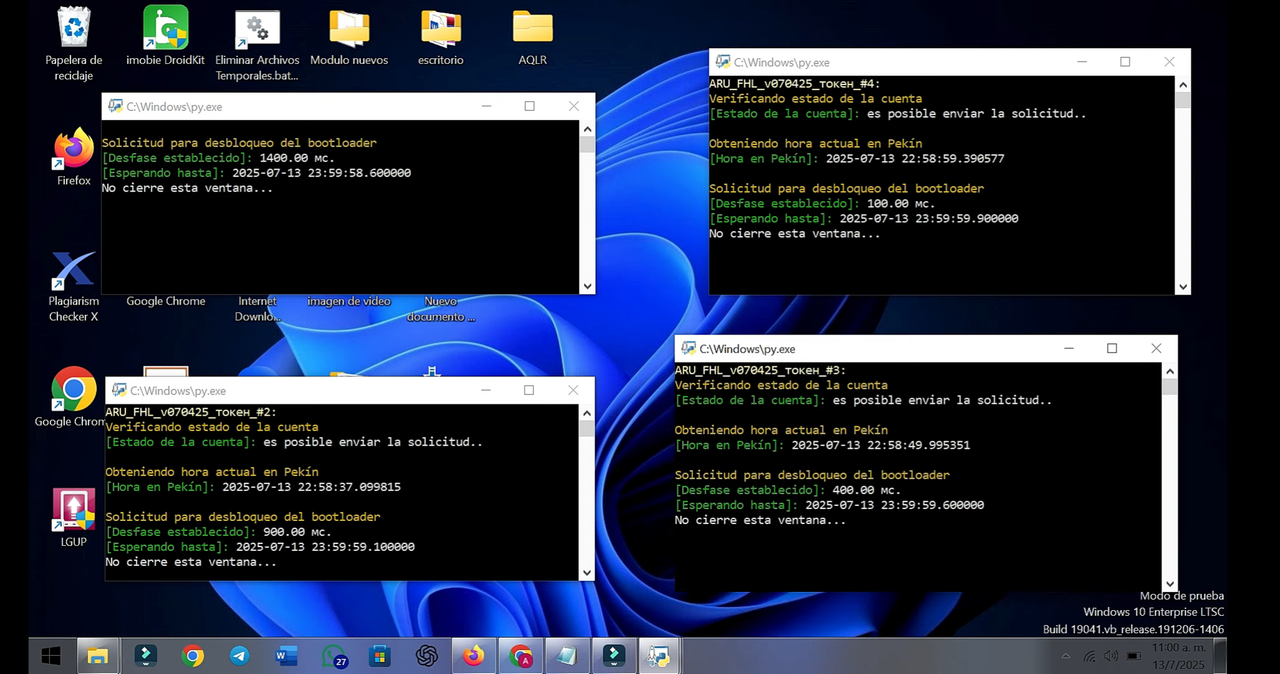
Task: Click the token #3 window title bar text
Action: (x=747, y=349)
